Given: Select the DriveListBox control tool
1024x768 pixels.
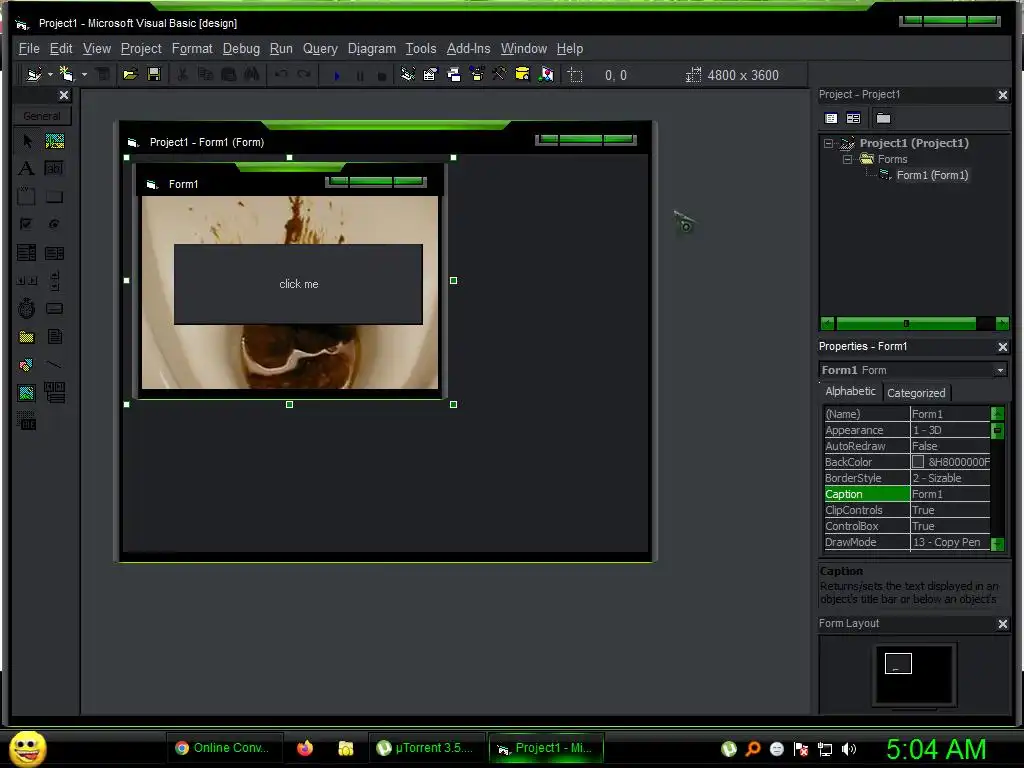Looking at the screenshot, I should 54,308.
